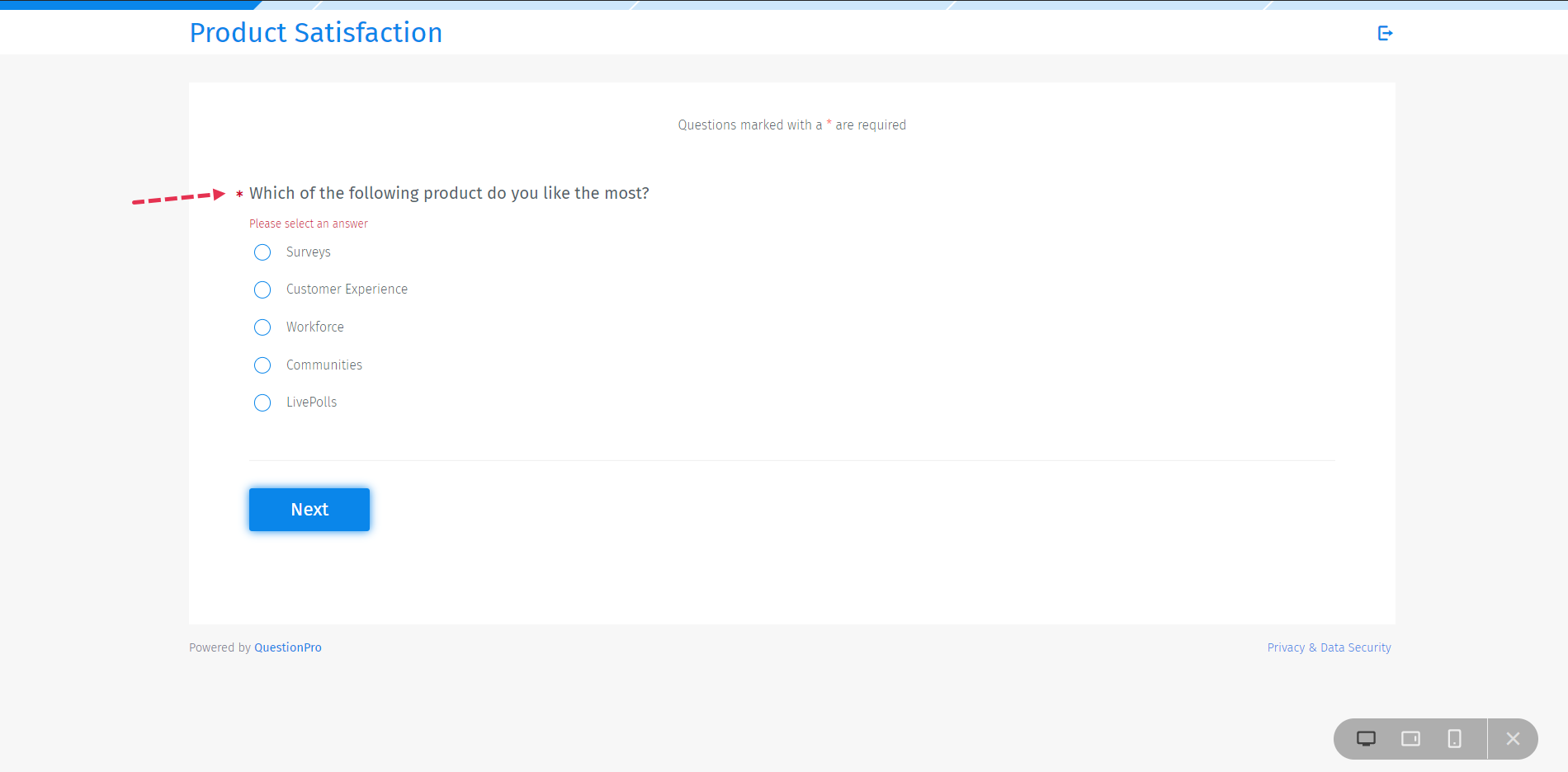This screenshot has width=1568, height=772.
Task: Click the exit survey icon
Action: (x=1385, y=33)
